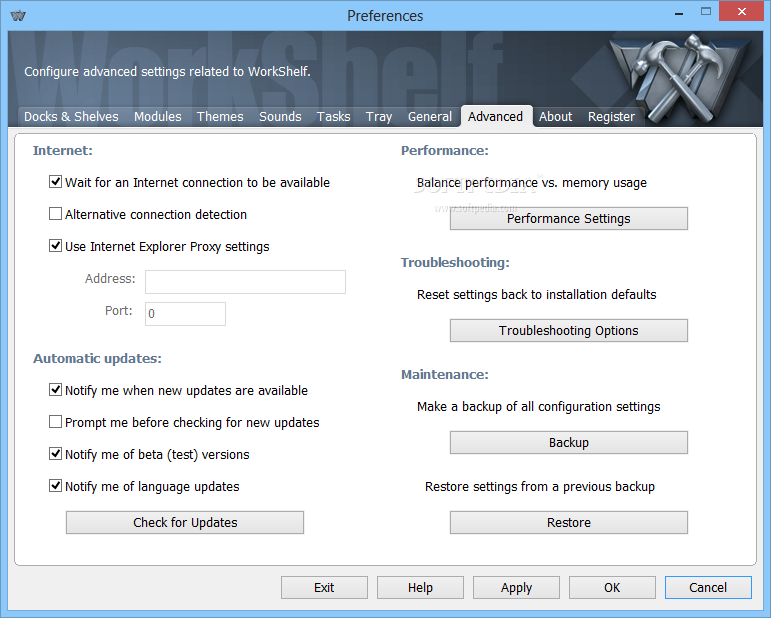
Task: Click the Preferences title text
Action: coord(385,16)
